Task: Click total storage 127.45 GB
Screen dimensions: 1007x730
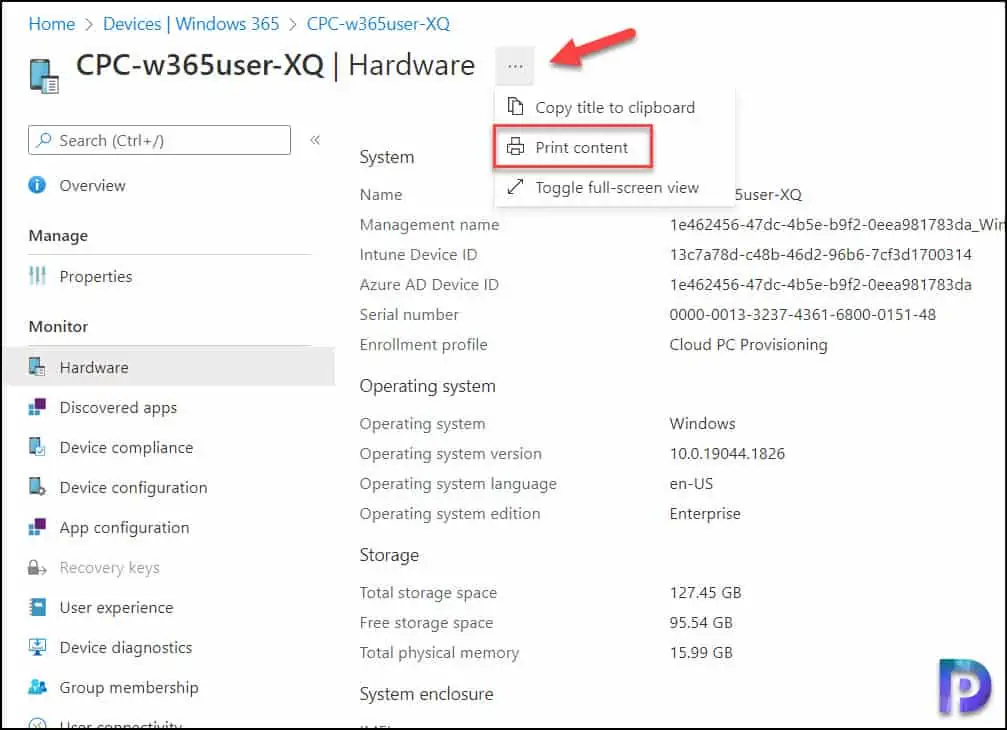Action: 705,593
